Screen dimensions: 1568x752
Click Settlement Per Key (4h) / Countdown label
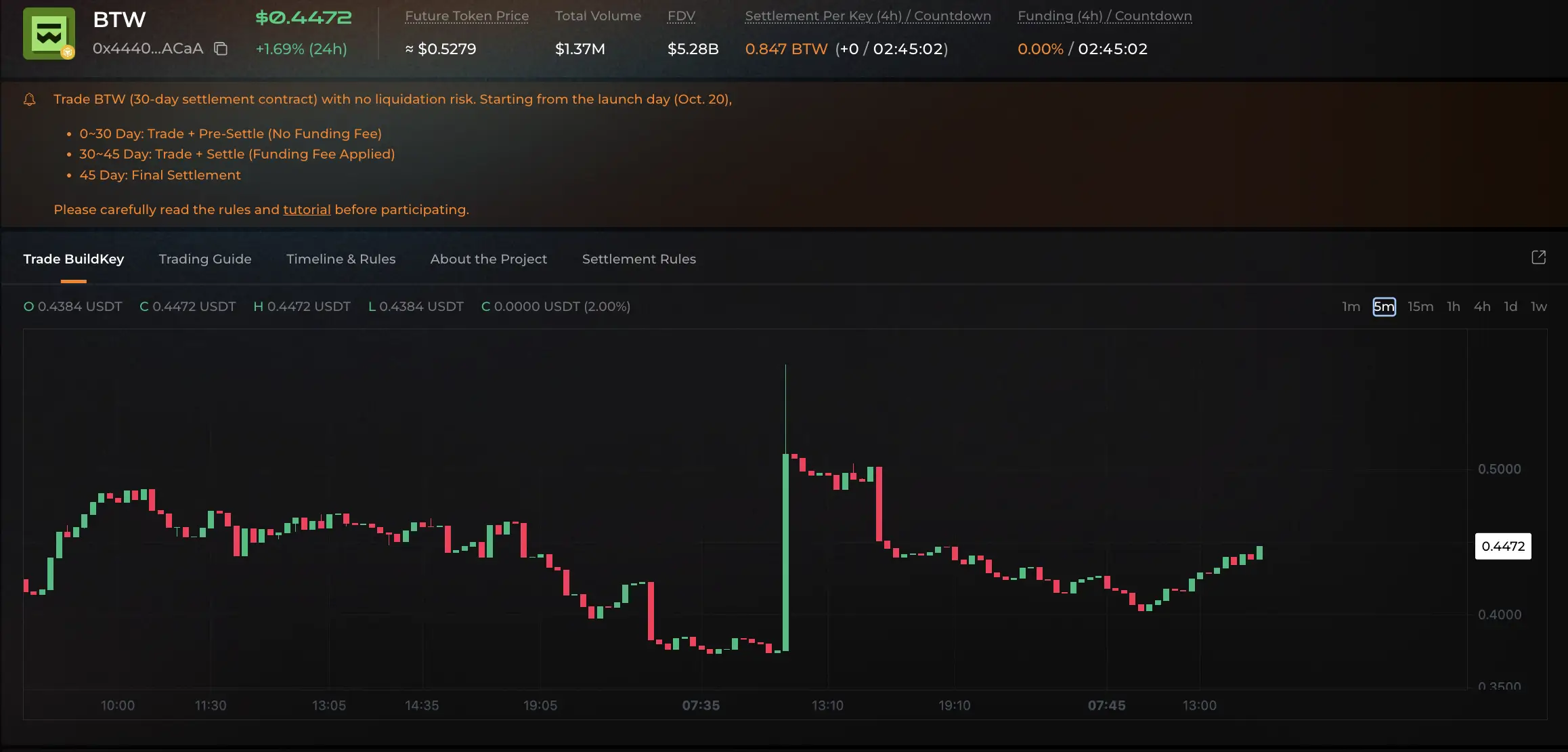tap(868, 16)
